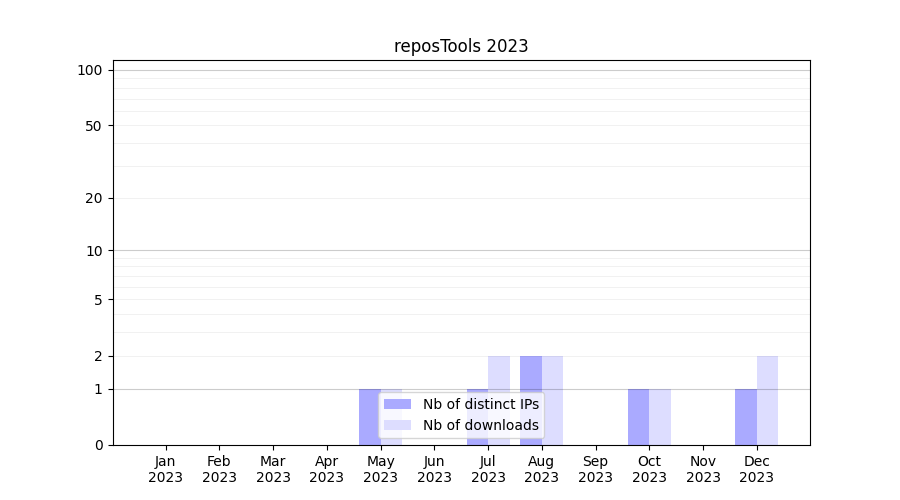Click the 'Nb of downloads' legend swatch

[x=397, y=425]
